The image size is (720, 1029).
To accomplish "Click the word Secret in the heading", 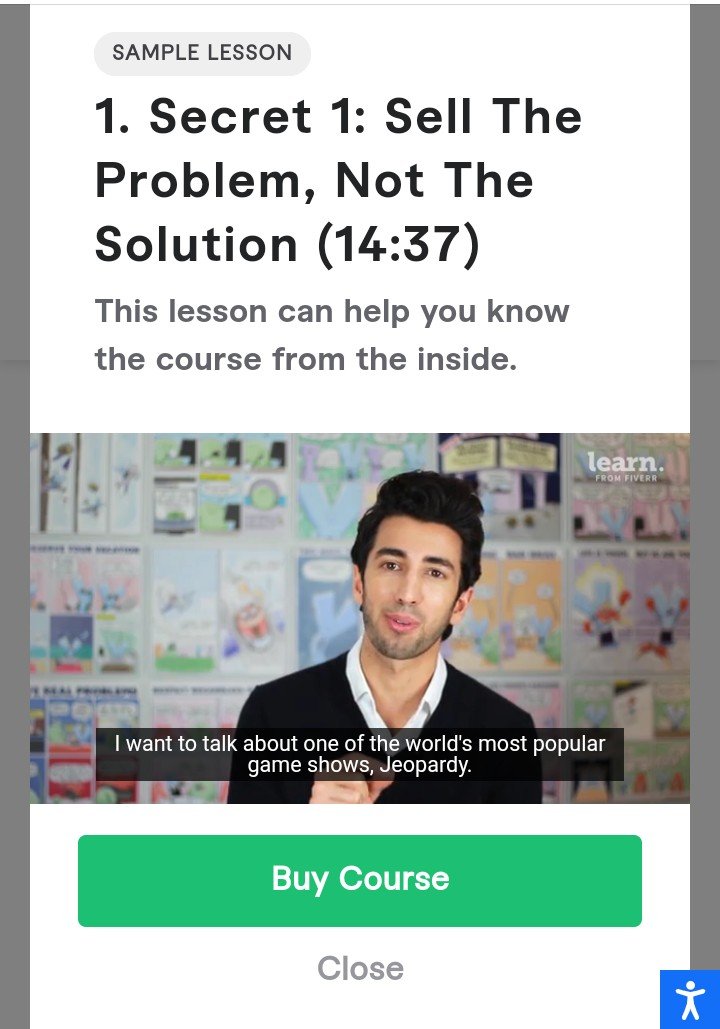I will tap(230, 116).
